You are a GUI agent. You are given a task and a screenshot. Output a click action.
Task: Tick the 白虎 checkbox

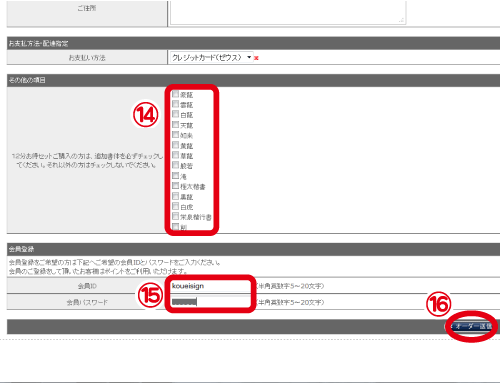tap(176, 206)
